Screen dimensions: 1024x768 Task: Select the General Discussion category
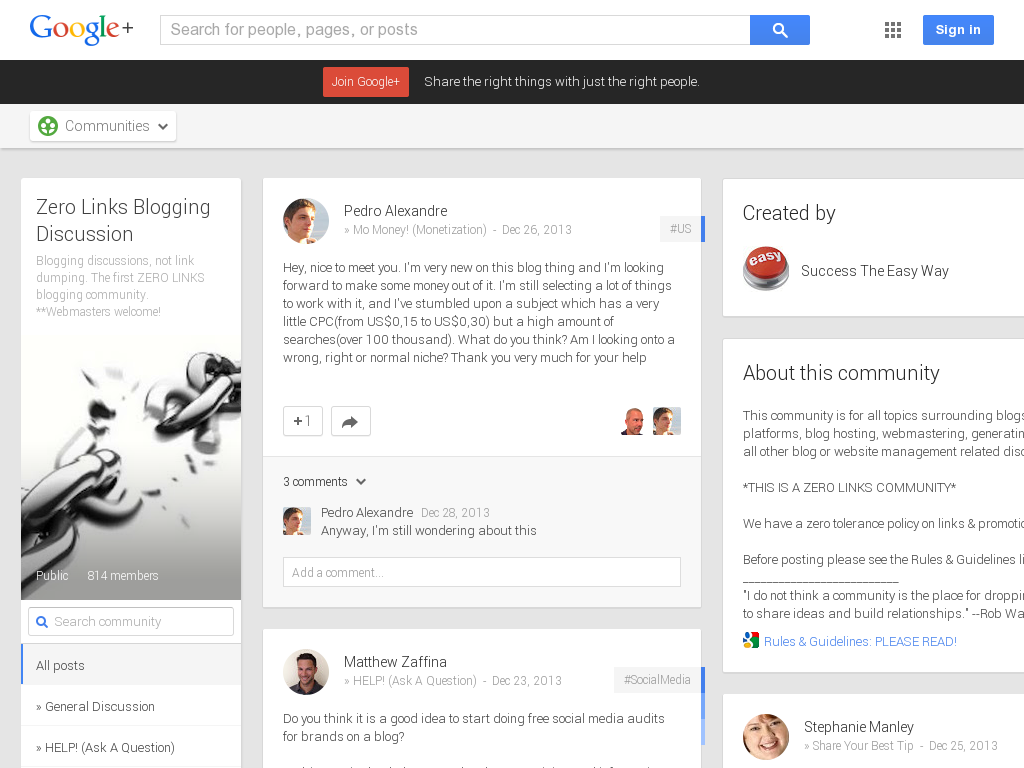pyautogui.click(x=131, y=707)
